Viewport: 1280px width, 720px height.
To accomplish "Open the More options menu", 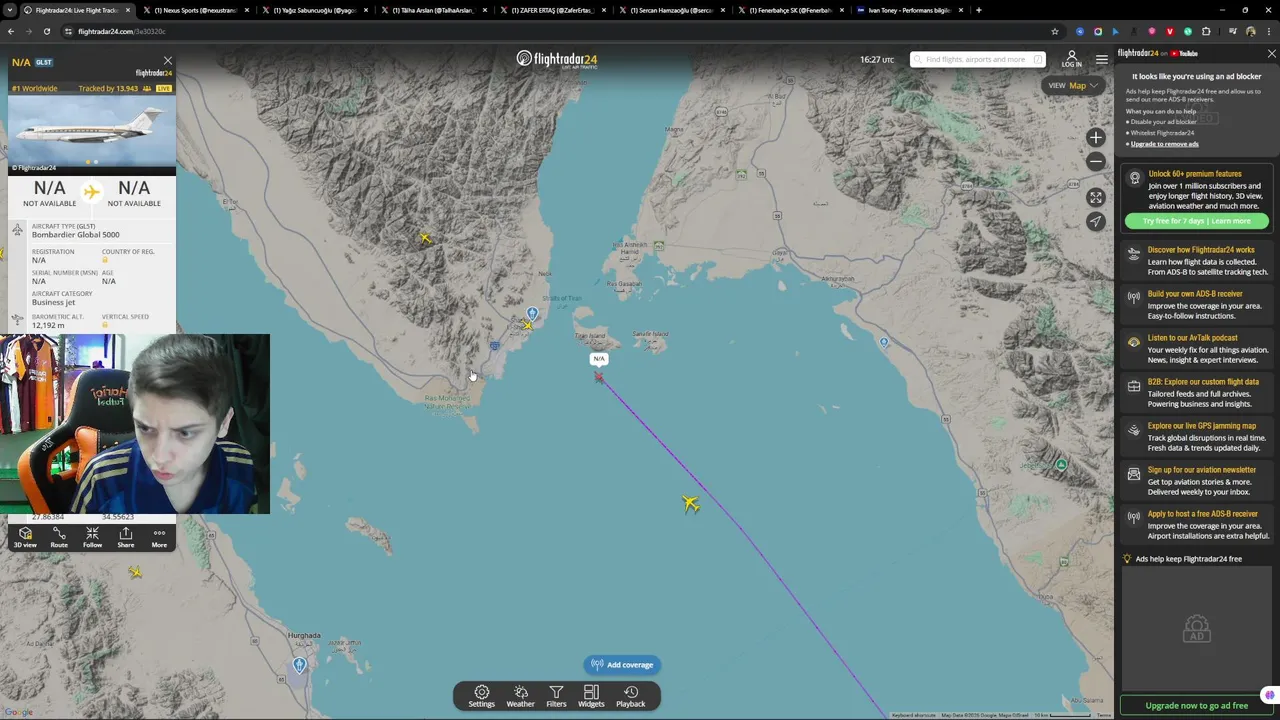I will pyautogui.click(x=159, y=538).
